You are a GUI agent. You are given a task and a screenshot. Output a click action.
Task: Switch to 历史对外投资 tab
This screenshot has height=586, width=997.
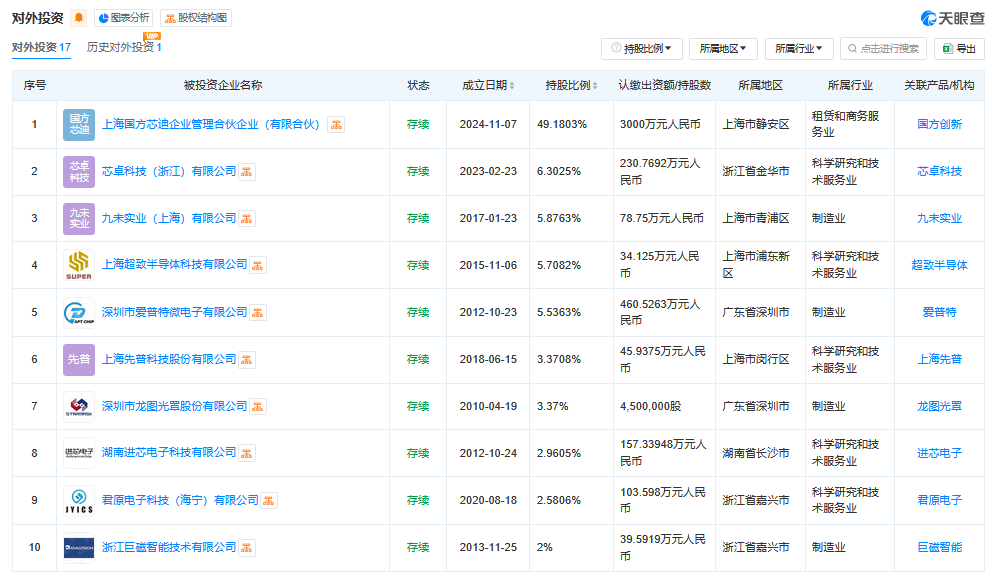point(123,47)
